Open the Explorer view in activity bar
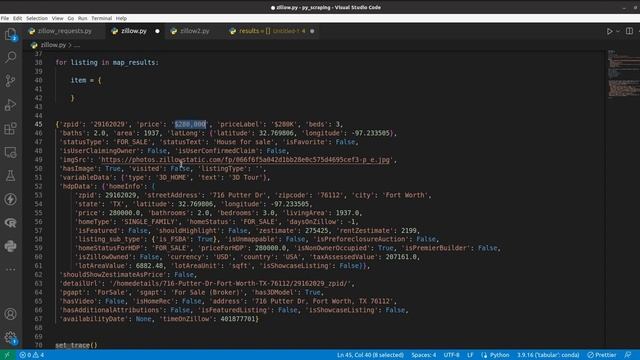Image resolution: width=640 pixels, height=360 pixels. [11, 34]
